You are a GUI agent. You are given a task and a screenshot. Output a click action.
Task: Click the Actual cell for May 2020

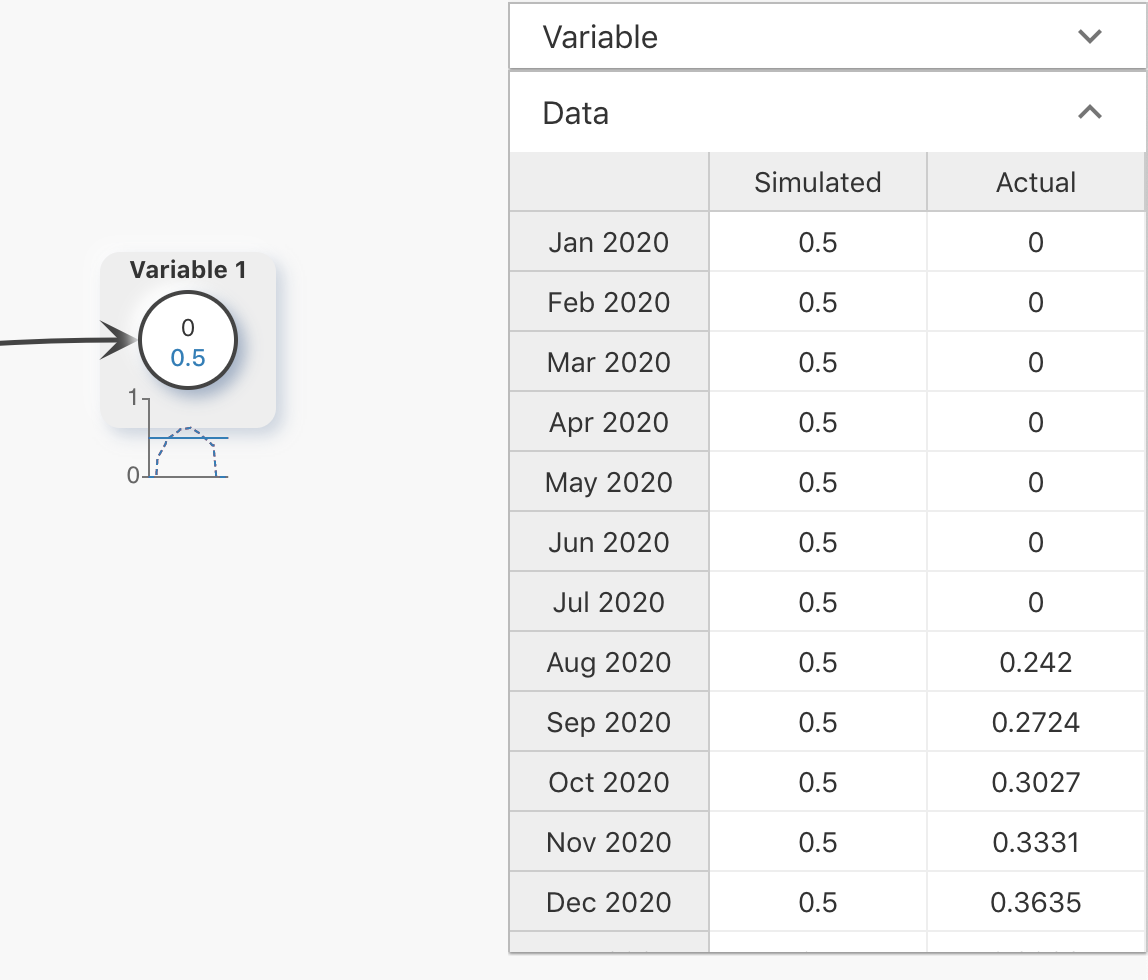tap(1035, 482)
